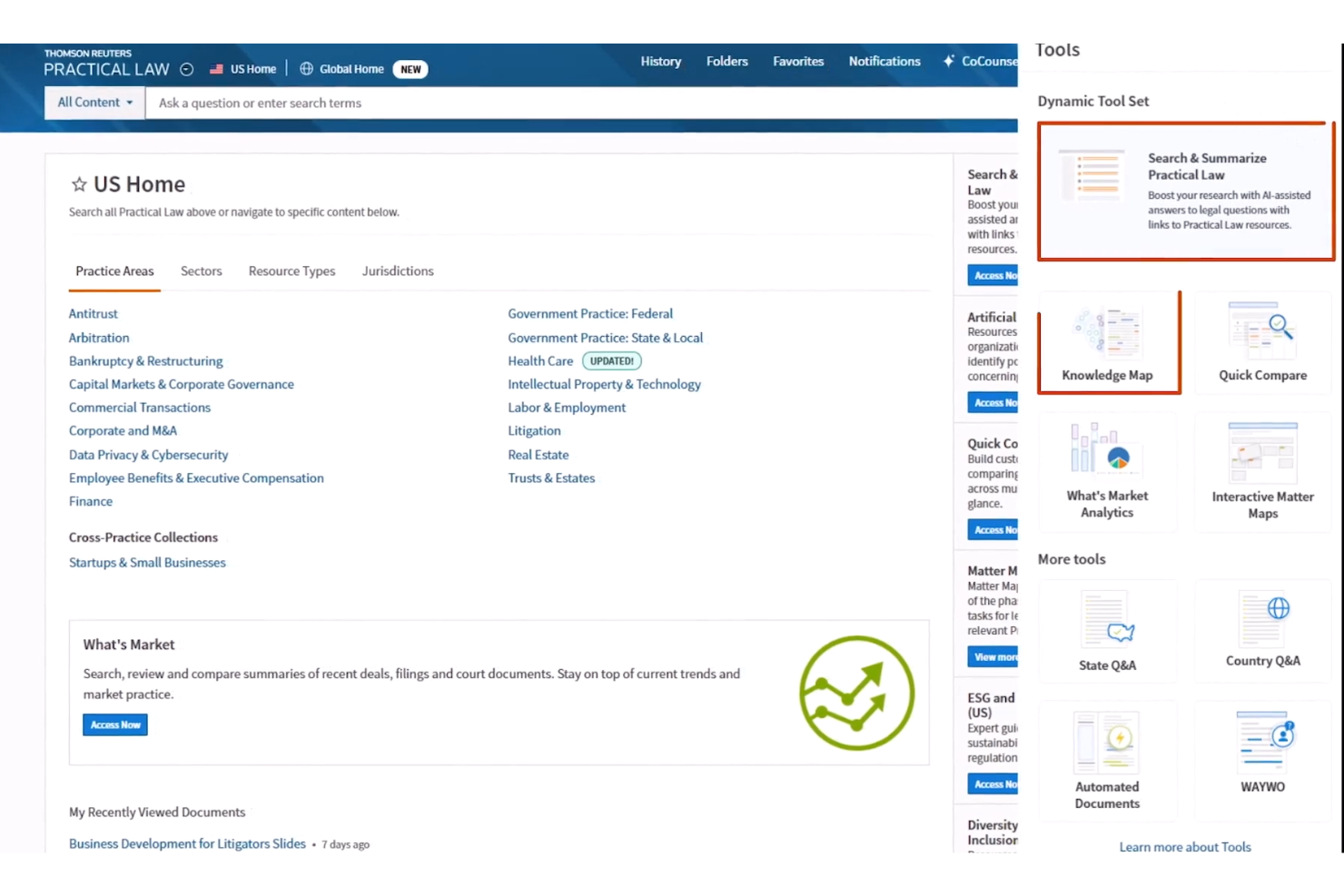Screen dimensions: 1344x896
Task: Click the favorite star beside US Home
Action: (x=79, y=184)
